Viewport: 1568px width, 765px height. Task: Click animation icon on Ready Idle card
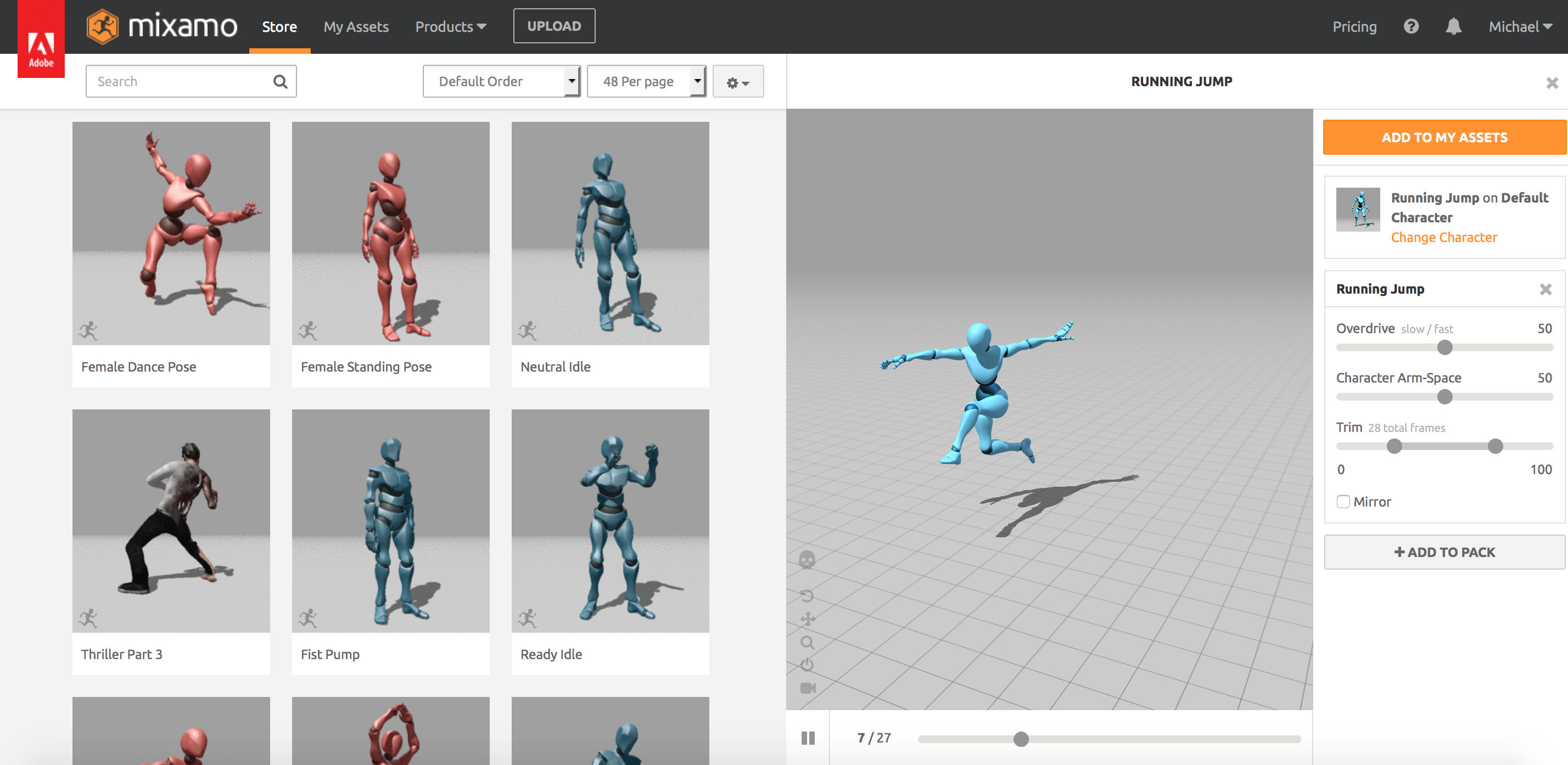(x=528, y=618)
